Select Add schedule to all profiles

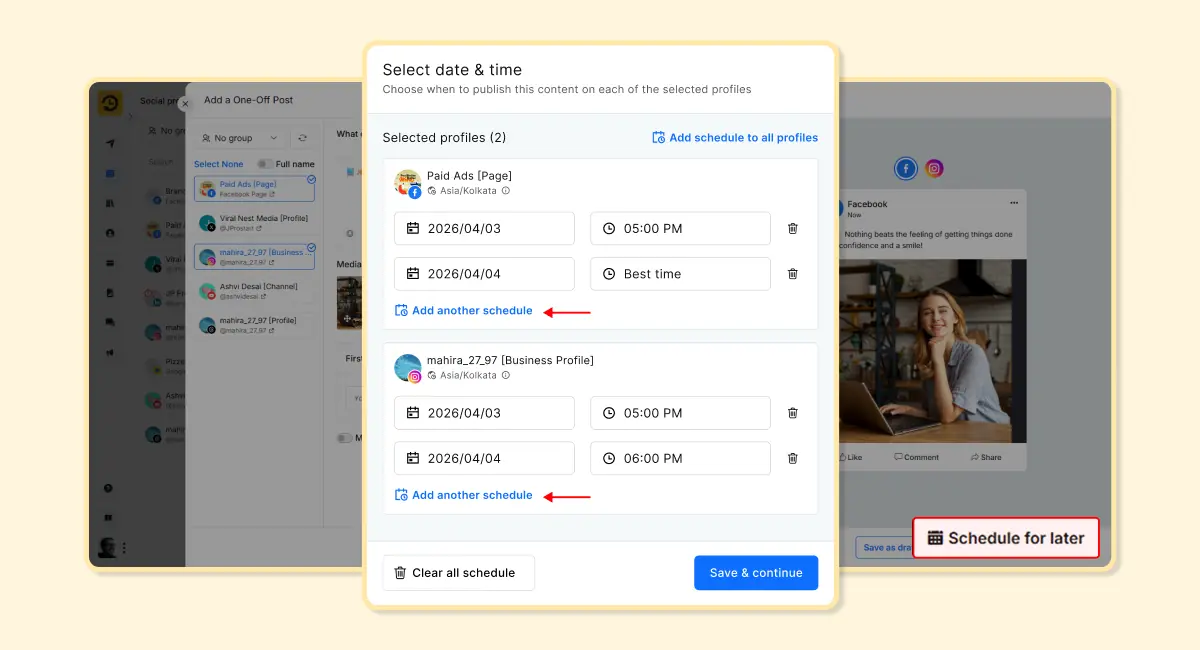(734, 137)
